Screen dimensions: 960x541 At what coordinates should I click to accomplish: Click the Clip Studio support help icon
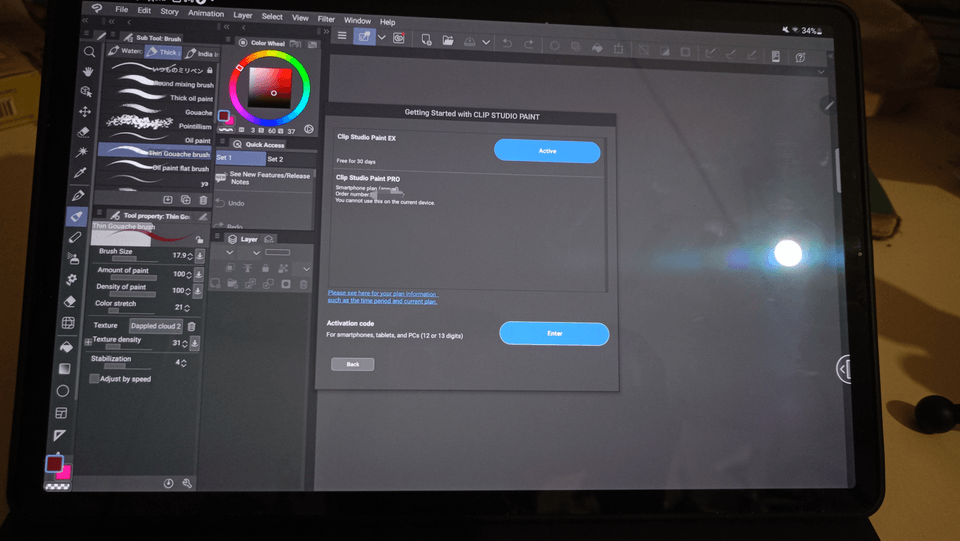pos(800,57)
